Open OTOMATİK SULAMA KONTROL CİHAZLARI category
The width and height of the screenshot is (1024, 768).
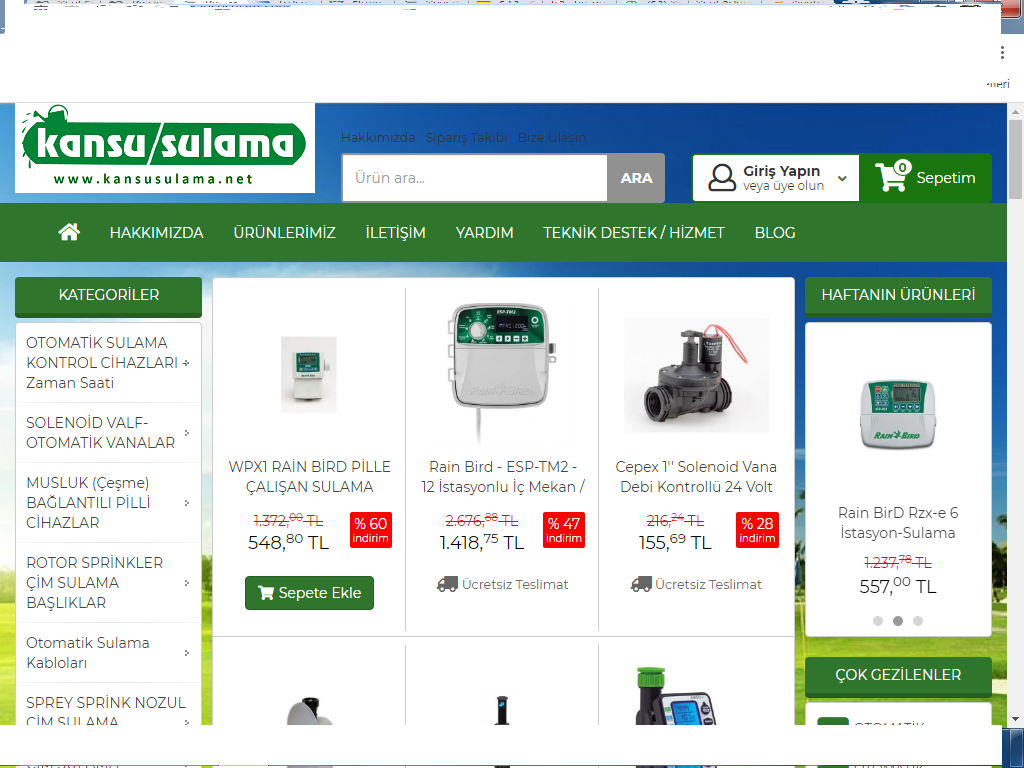pyautogui.click(x=102, y=362)
